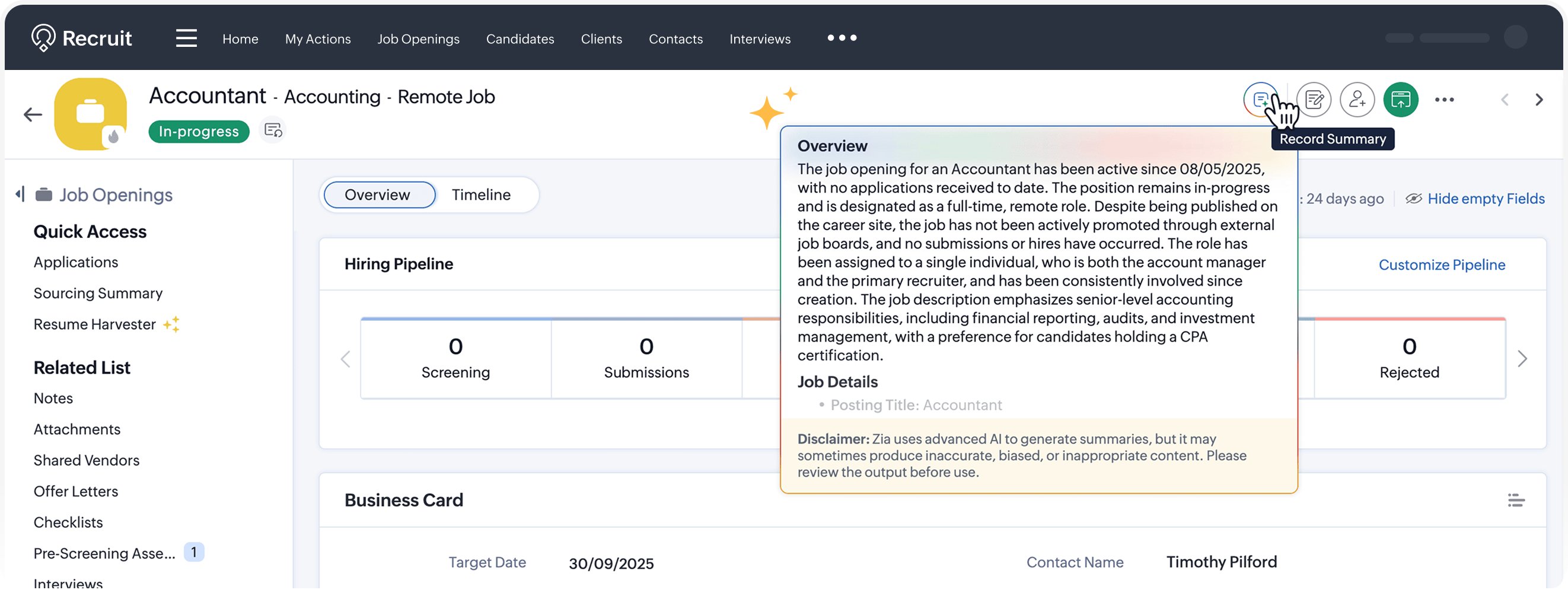Click the status note icon beside In-progress
The height and width of the screenshot is (593, 1568).
point(273,131)
